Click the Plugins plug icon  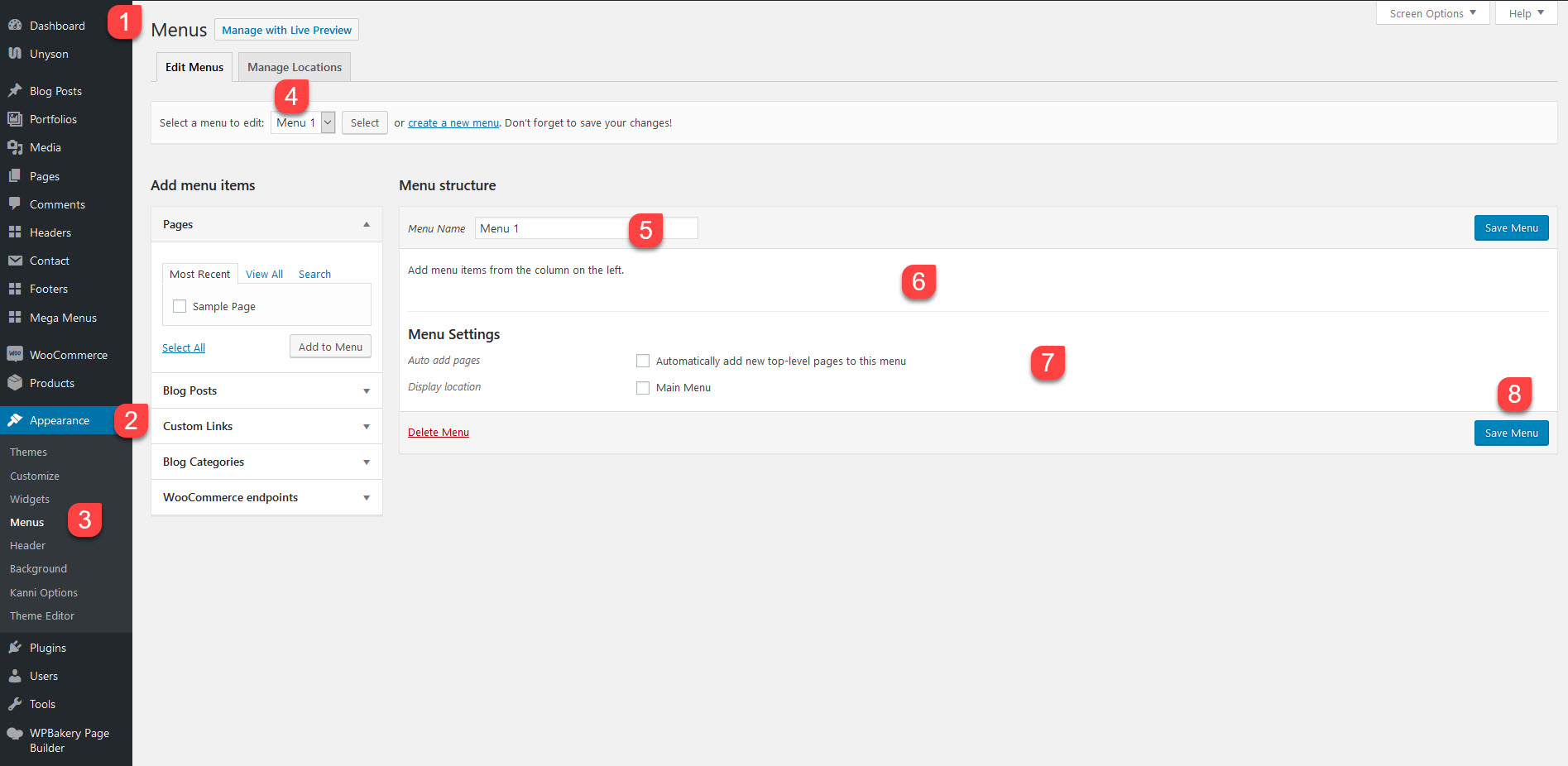15,648
